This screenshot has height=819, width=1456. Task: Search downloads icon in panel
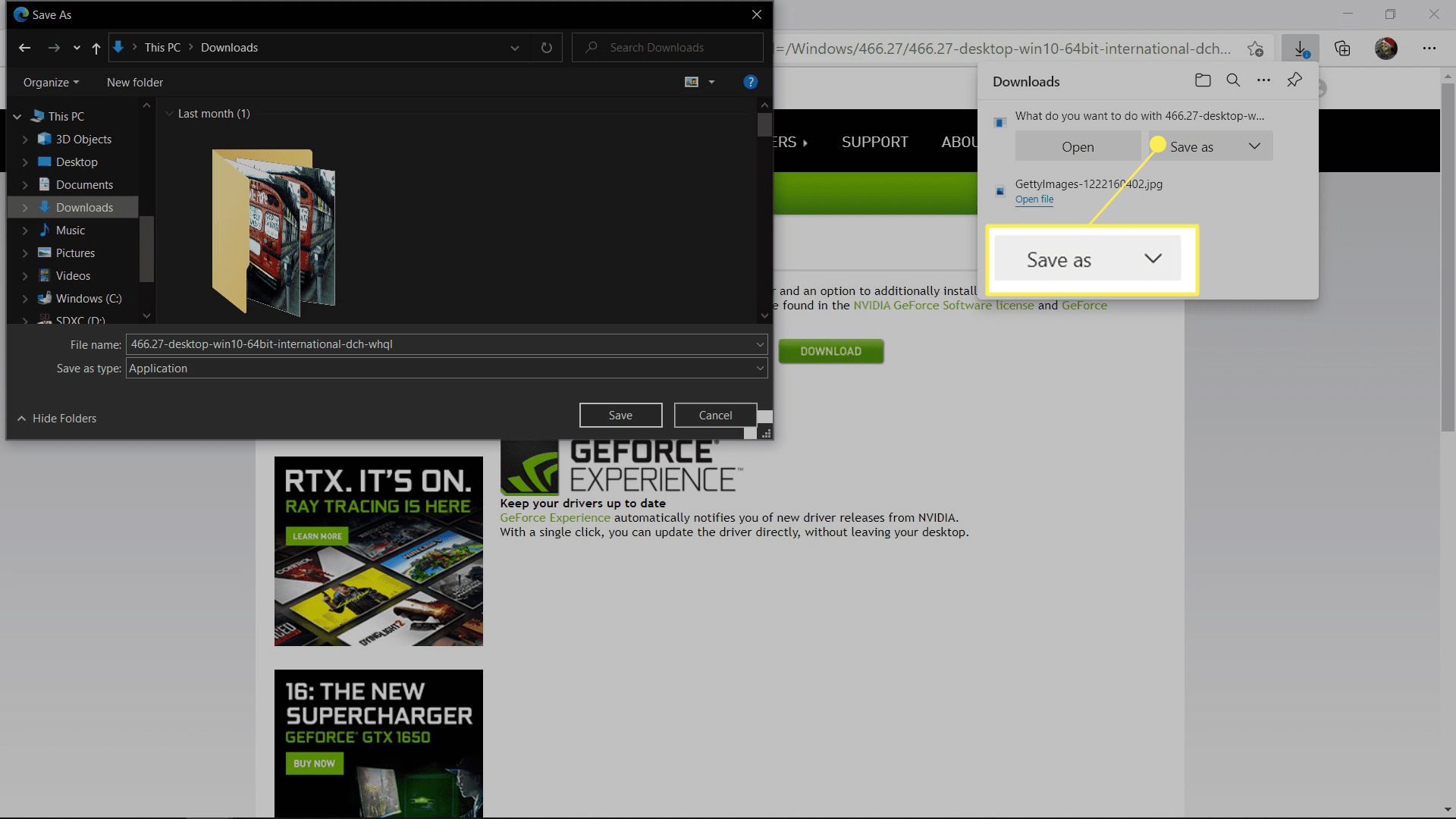[1233, 80]
